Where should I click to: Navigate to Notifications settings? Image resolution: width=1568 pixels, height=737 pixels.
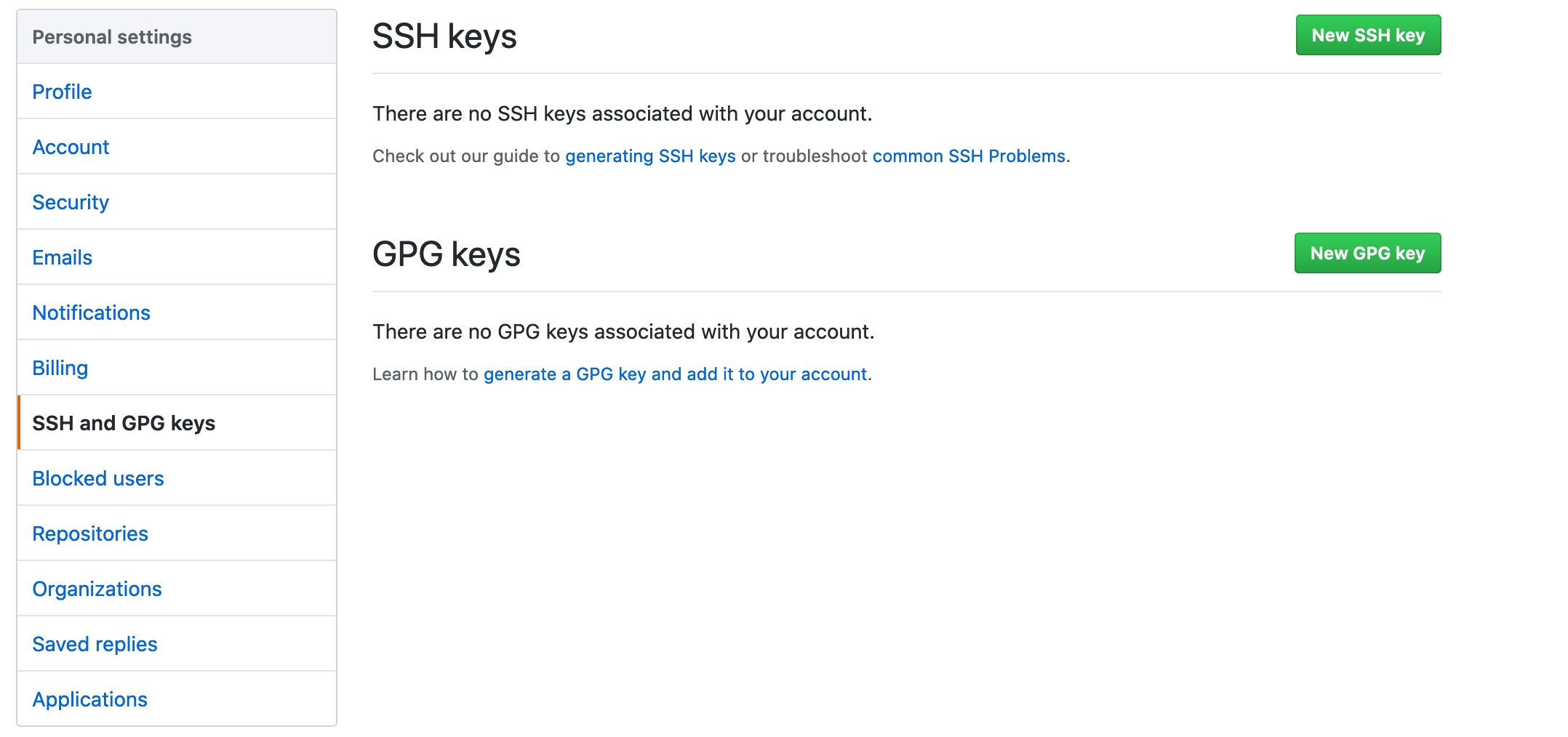91,313
